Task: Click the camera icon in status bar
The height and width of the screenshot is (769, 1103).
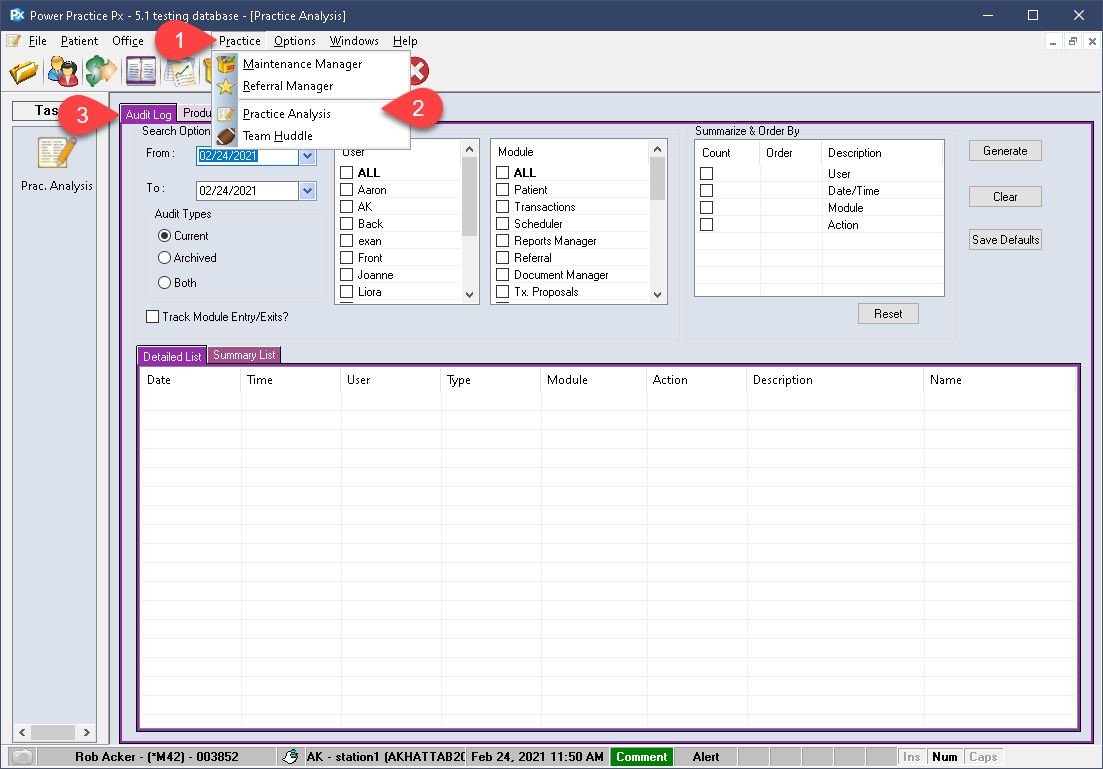Action: 23,757
